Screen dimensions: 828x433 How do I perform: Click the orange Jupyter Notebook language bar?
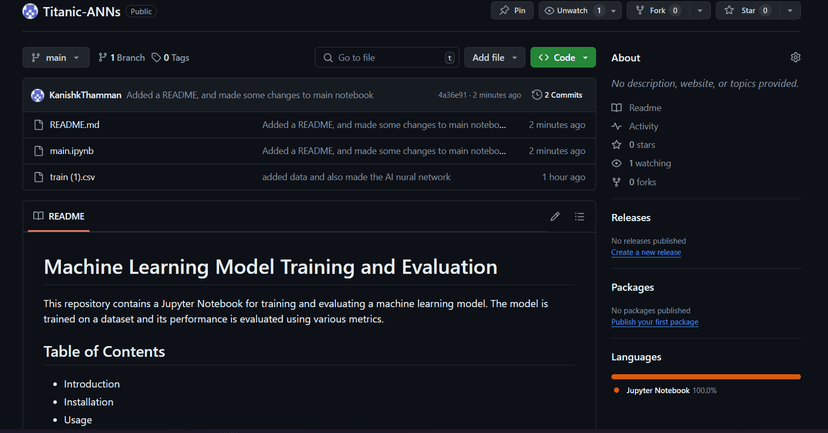point(706,376)
